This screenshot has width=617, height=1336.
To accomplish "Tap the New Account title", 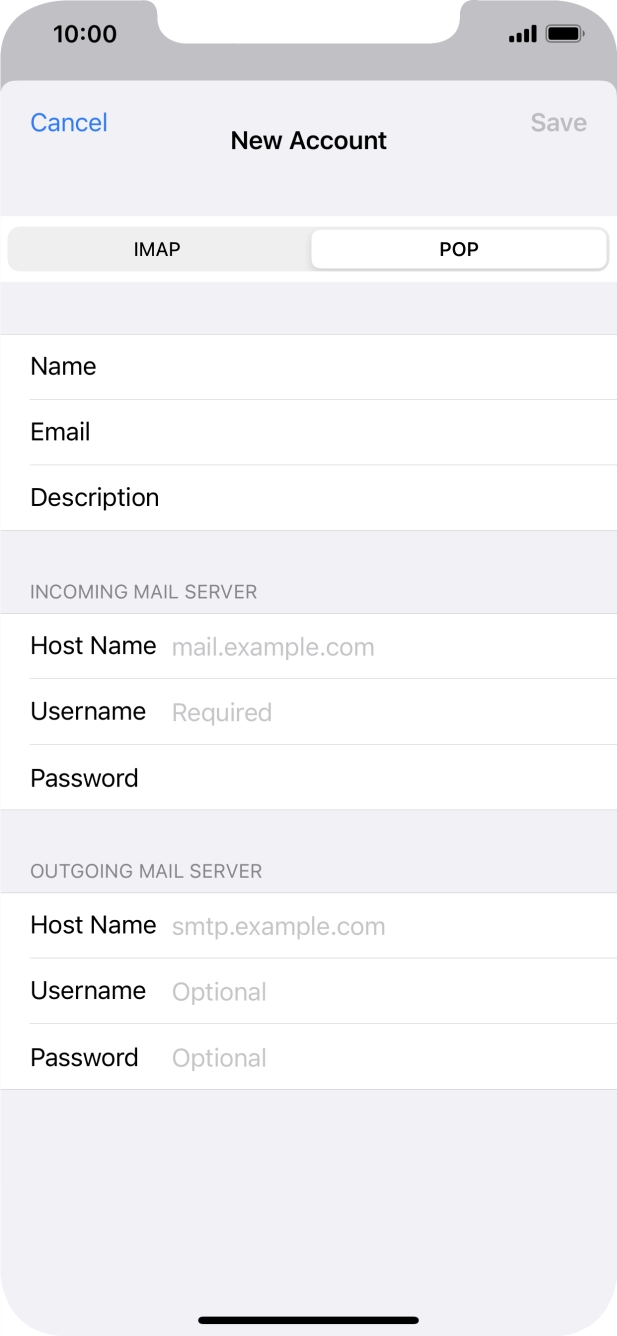I will click(x=308, y=141).
